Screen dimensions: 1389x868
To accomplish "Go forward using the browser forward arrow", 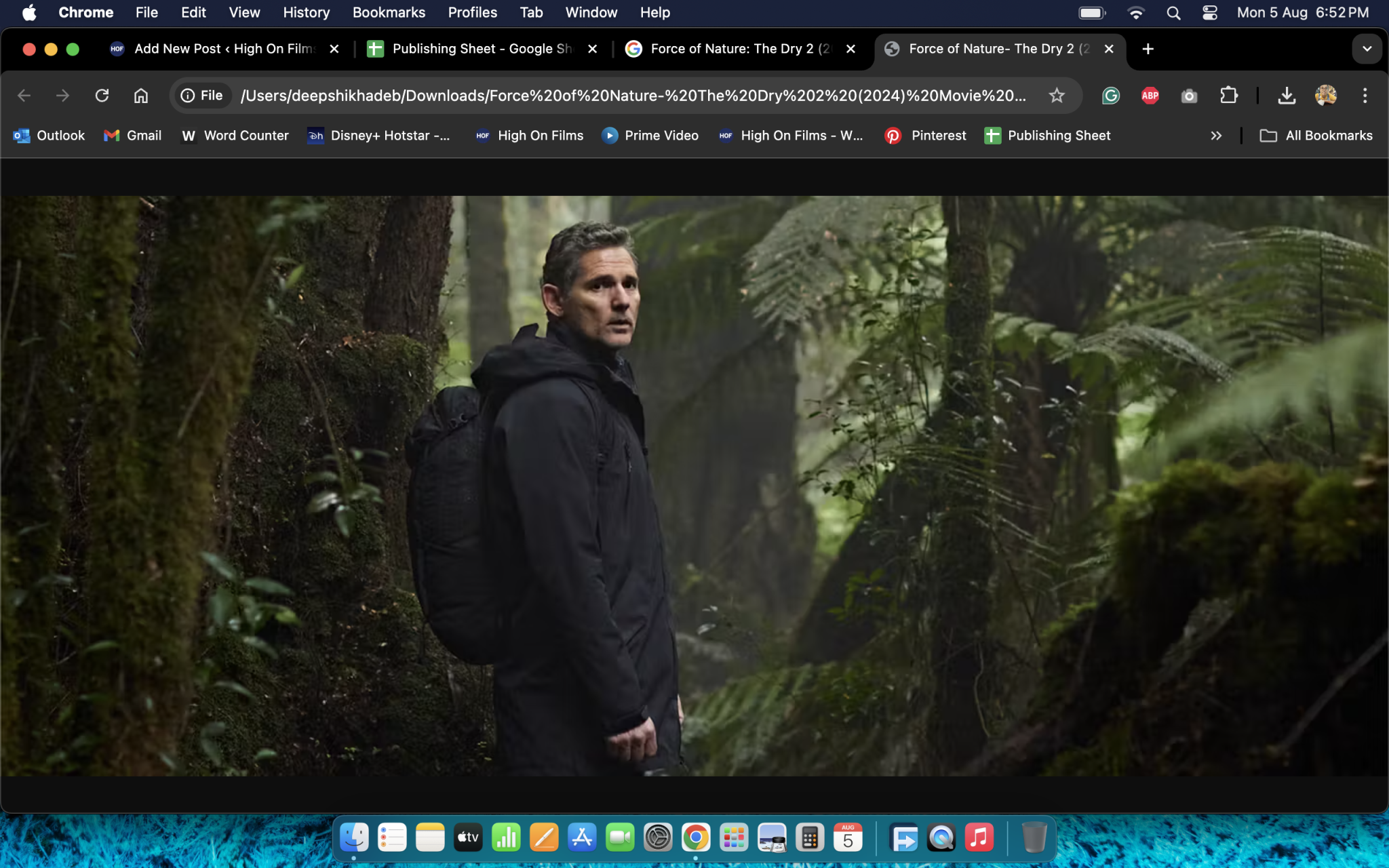I will (x=62, y=96).
